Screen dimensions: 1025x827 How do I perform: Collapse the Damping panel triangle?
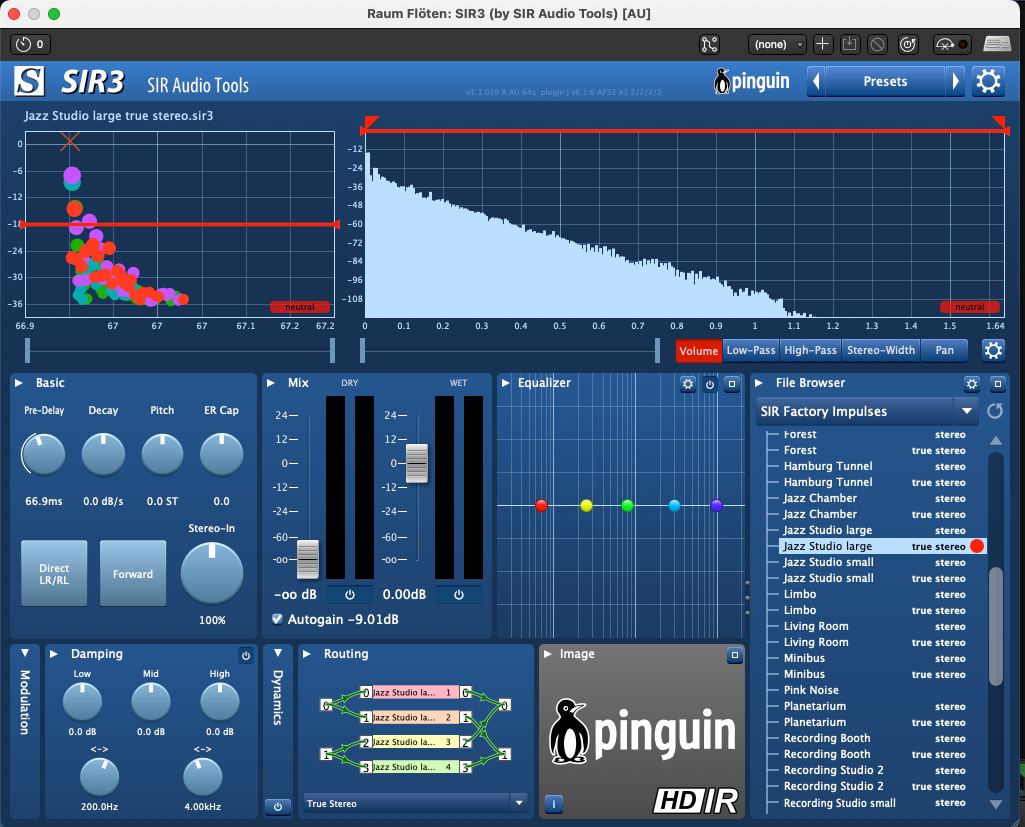click(54, 654)
